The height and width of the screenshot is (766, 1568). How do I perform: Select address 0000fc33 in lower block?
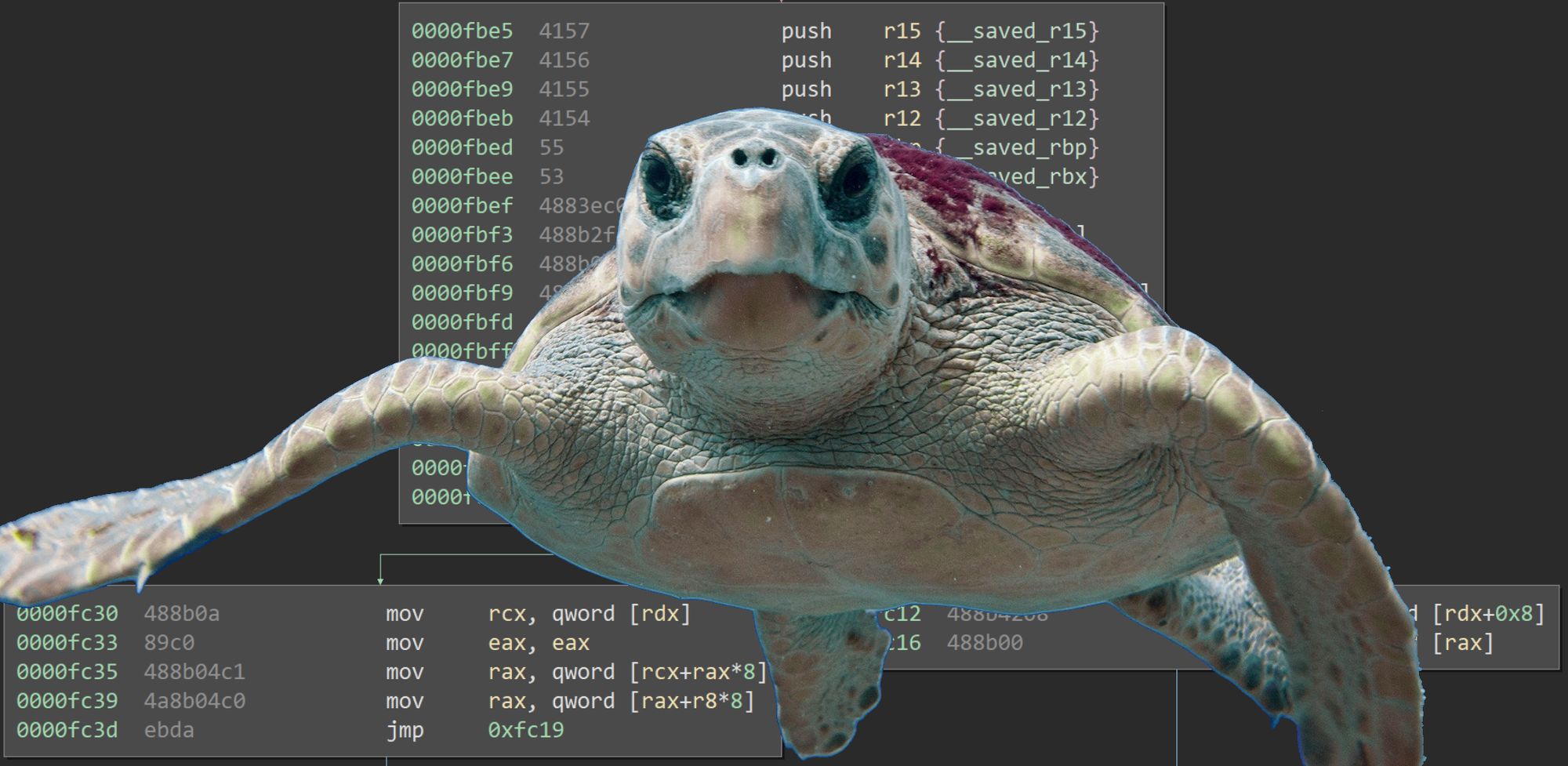[67, 643]
